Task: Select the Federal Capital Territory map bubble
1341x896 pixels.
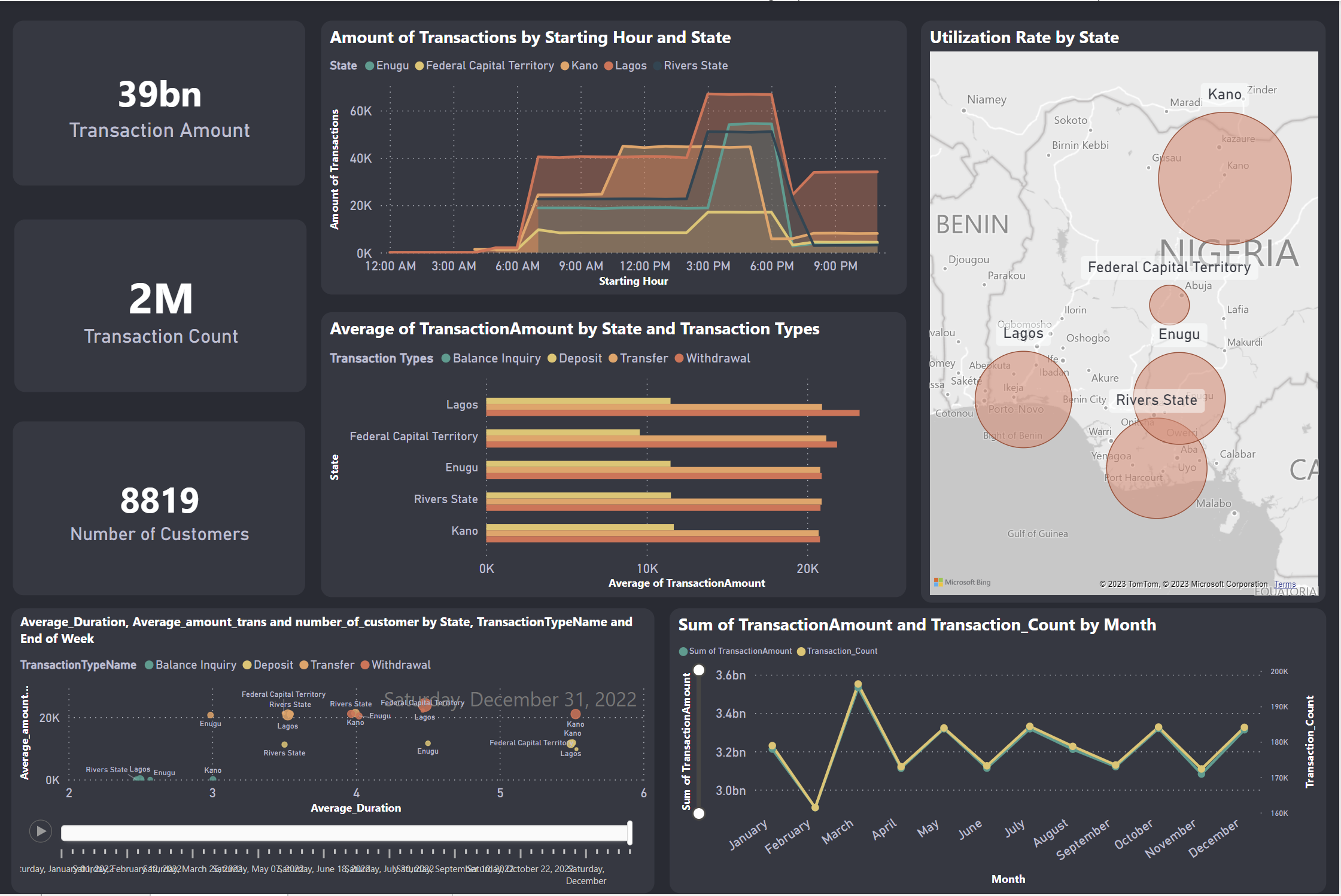Action: pos(1169,304)
